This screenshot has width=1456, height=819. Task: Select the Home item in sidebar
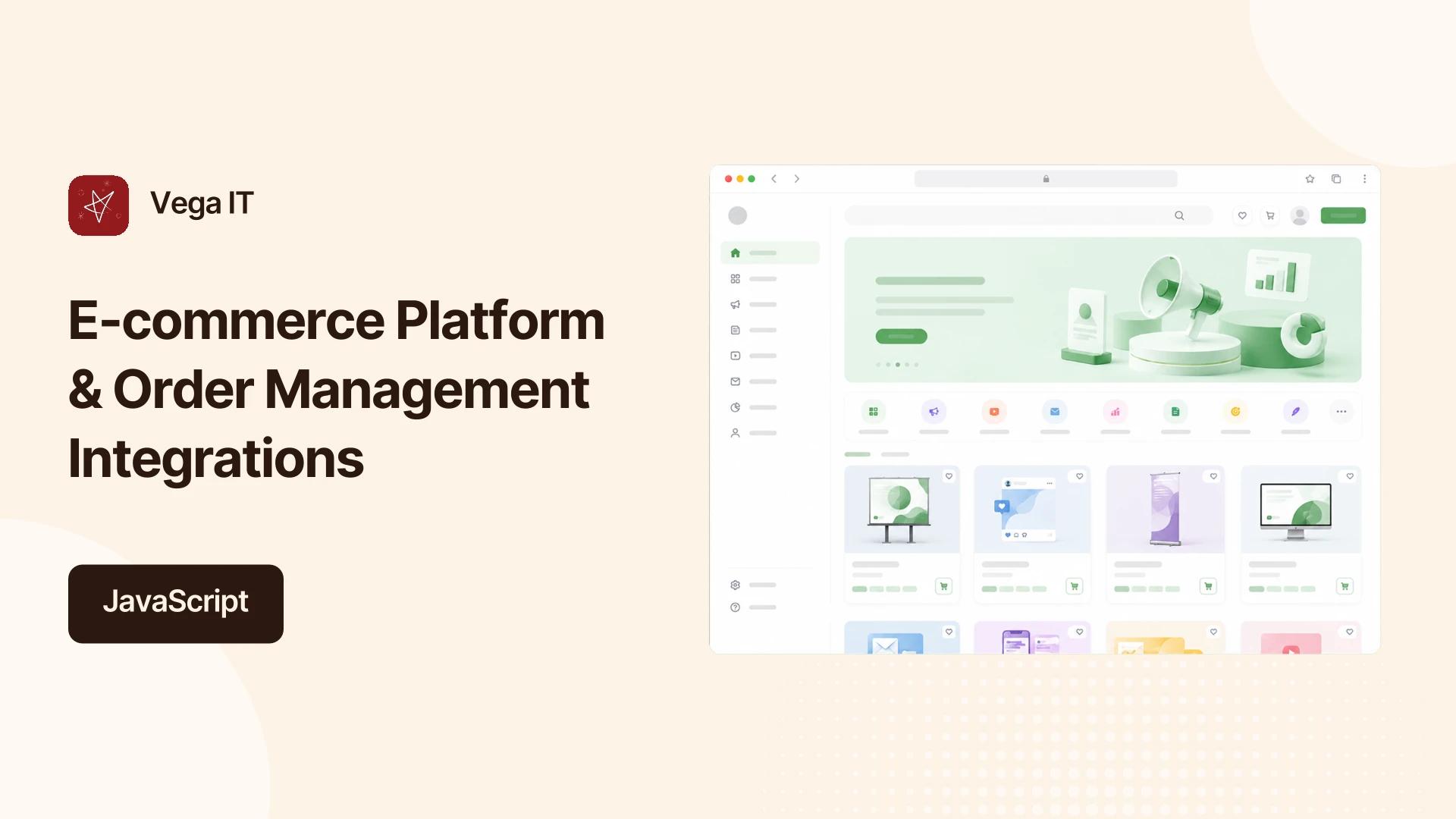[770, 253]
